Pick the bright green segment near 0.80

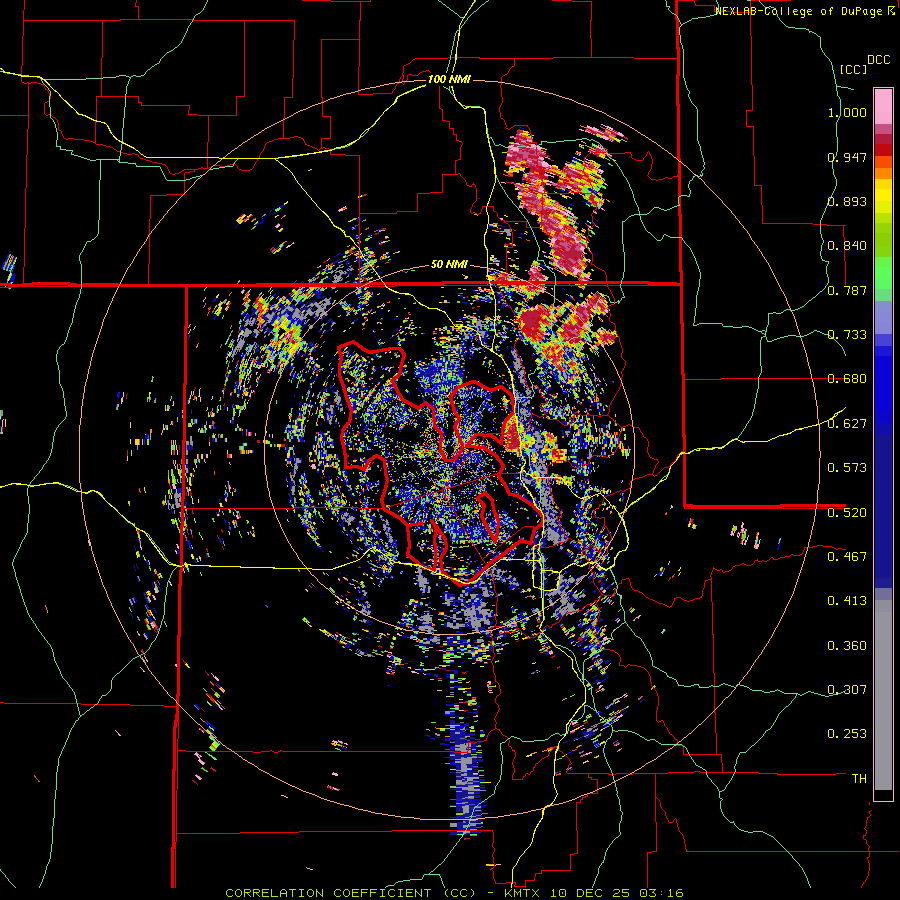883,273
